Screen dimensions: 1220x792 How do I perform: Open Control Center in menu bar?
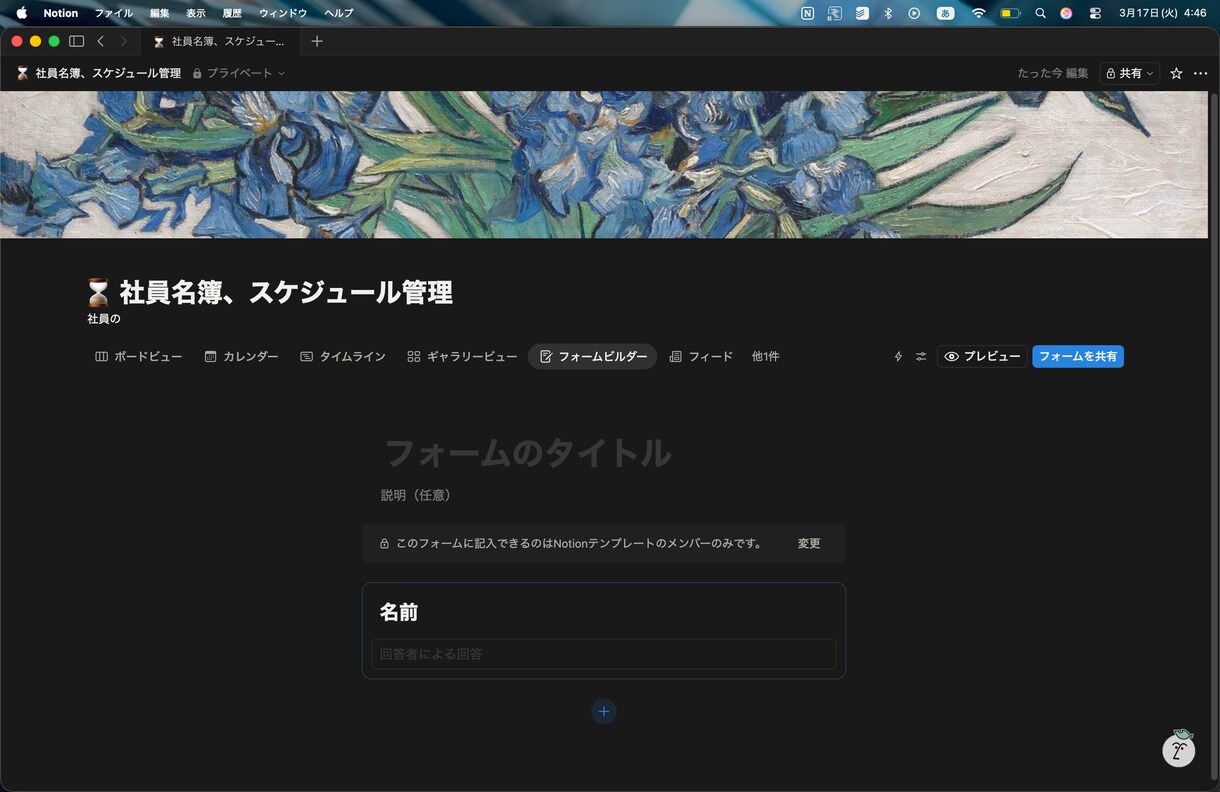click(x=1095, y=13)
